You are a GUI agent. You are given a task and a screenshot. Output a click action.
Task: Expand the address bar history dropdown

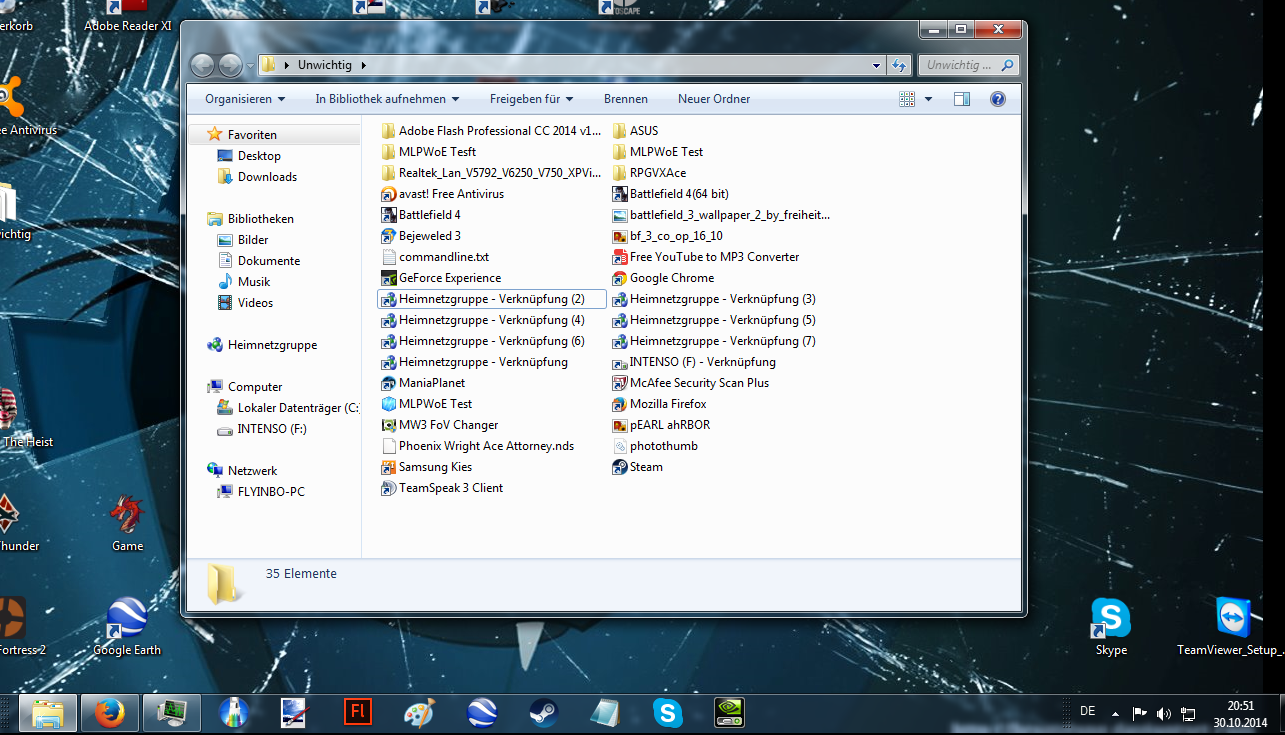click(x=877, y=65)
